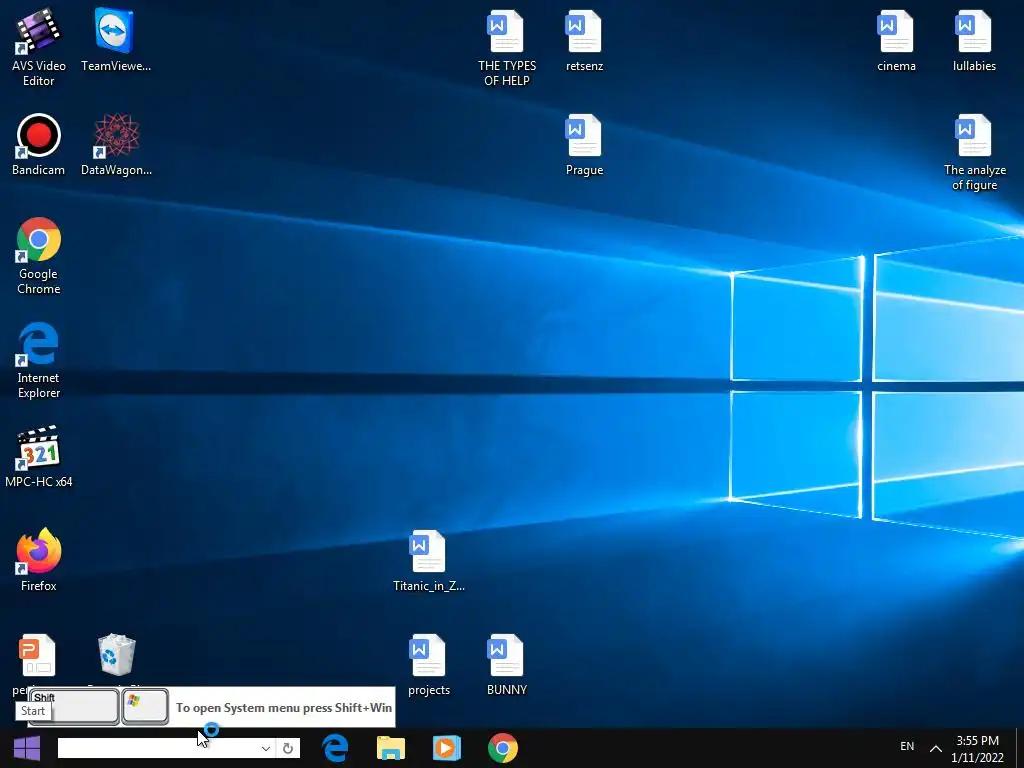The image size is (1024, 768).
Task: Open the media player taskbar icon
Action: coord(447,748)
